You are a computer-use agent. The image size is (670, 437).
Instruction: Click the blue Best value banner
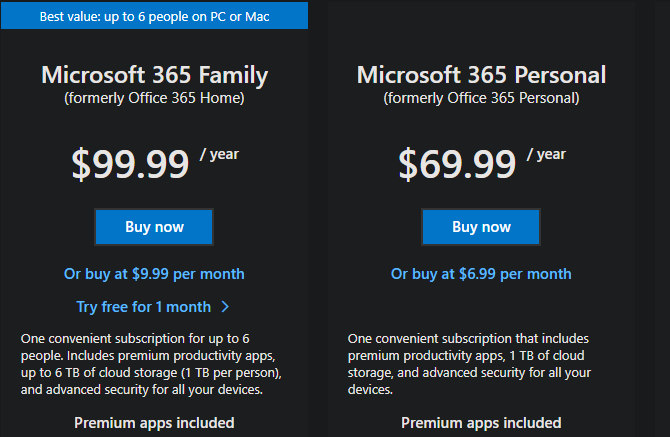tap(154, 16)
